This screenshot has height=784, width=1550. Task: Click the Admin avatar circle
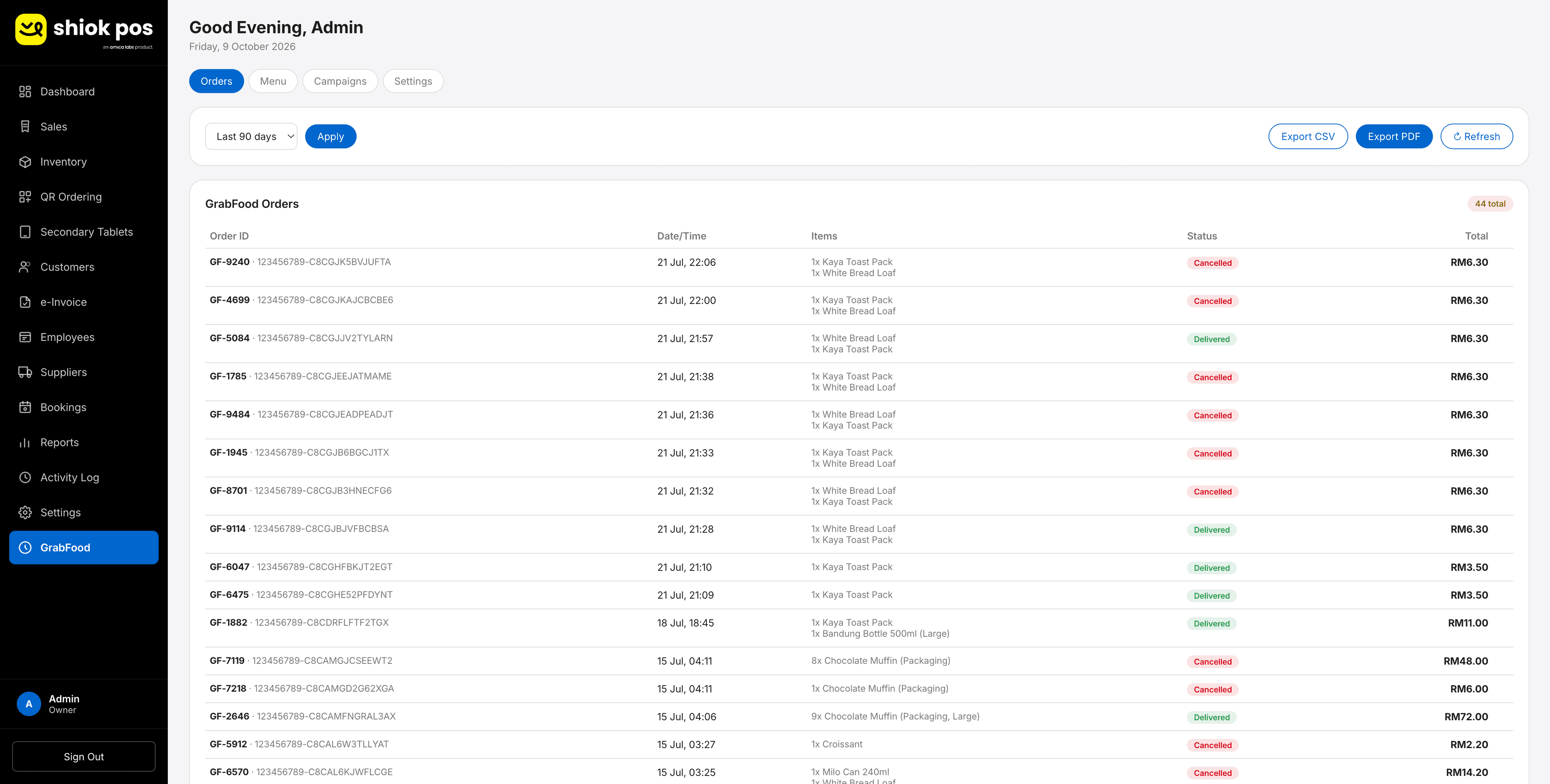tap(29, 704)
